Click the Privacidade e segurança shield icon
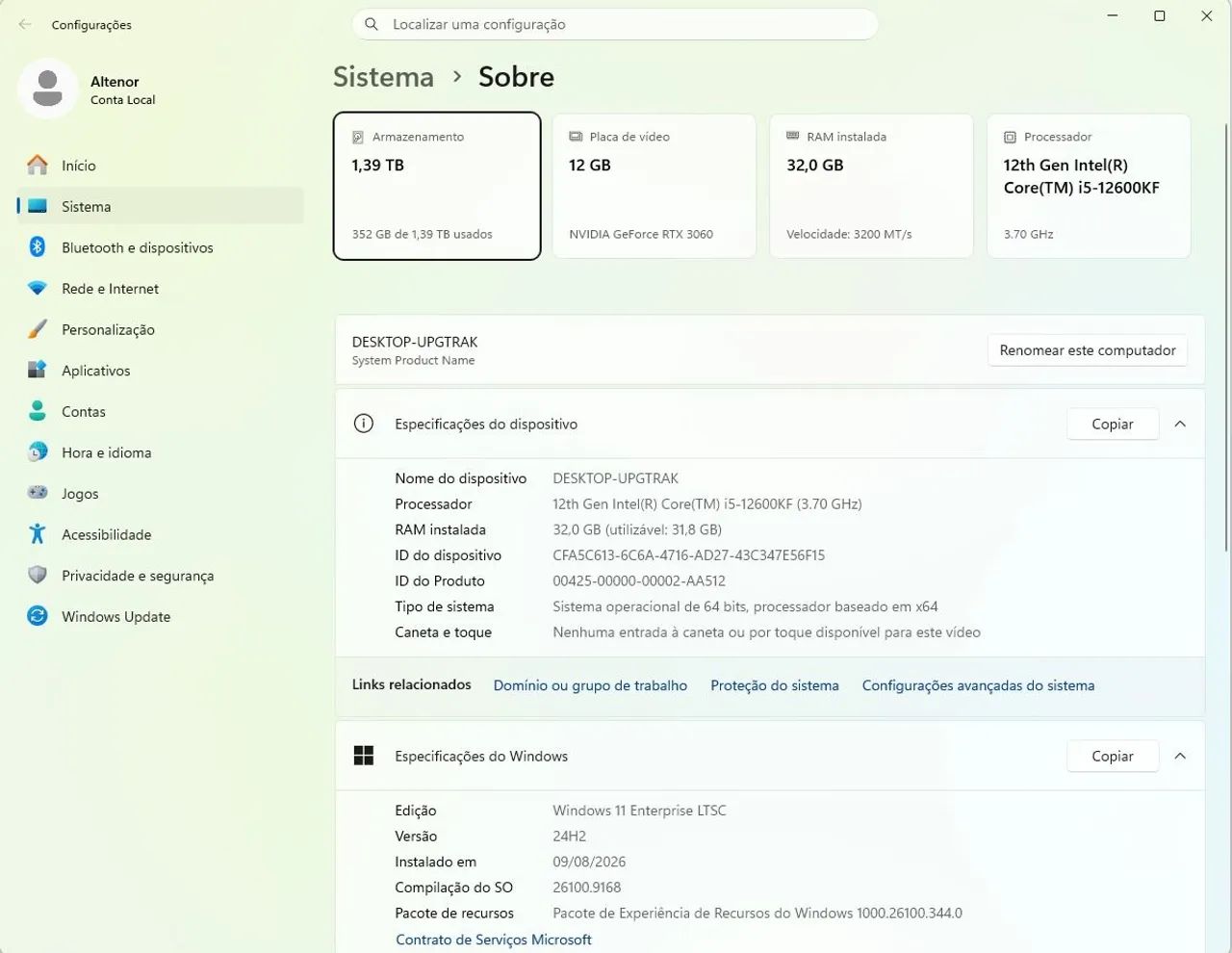The width and height of the screenshot is (1232, 953). 38,575
